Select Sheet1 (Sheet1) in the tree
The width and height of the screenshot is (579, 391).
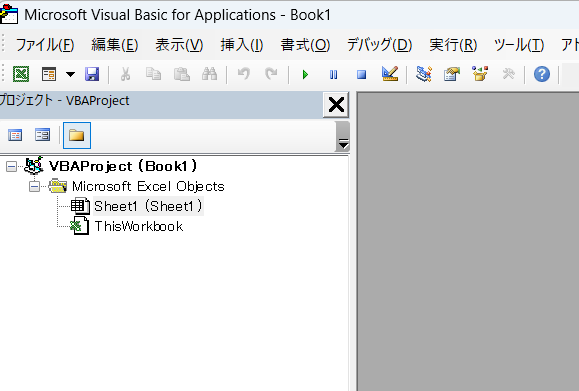(148, 206)
